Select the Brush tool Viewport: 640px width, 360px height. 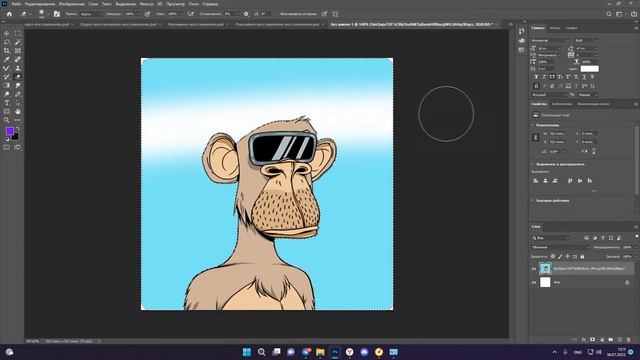[7, 68]
